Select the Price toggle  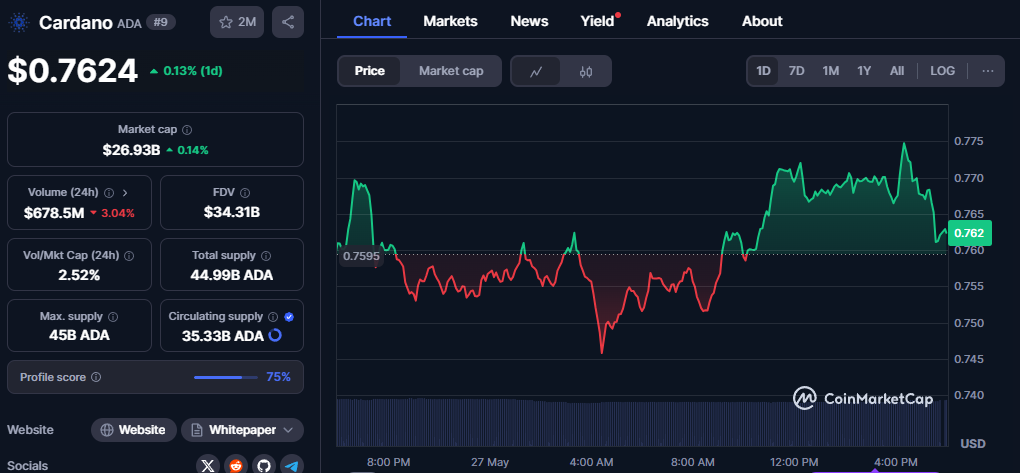point(369,71)
